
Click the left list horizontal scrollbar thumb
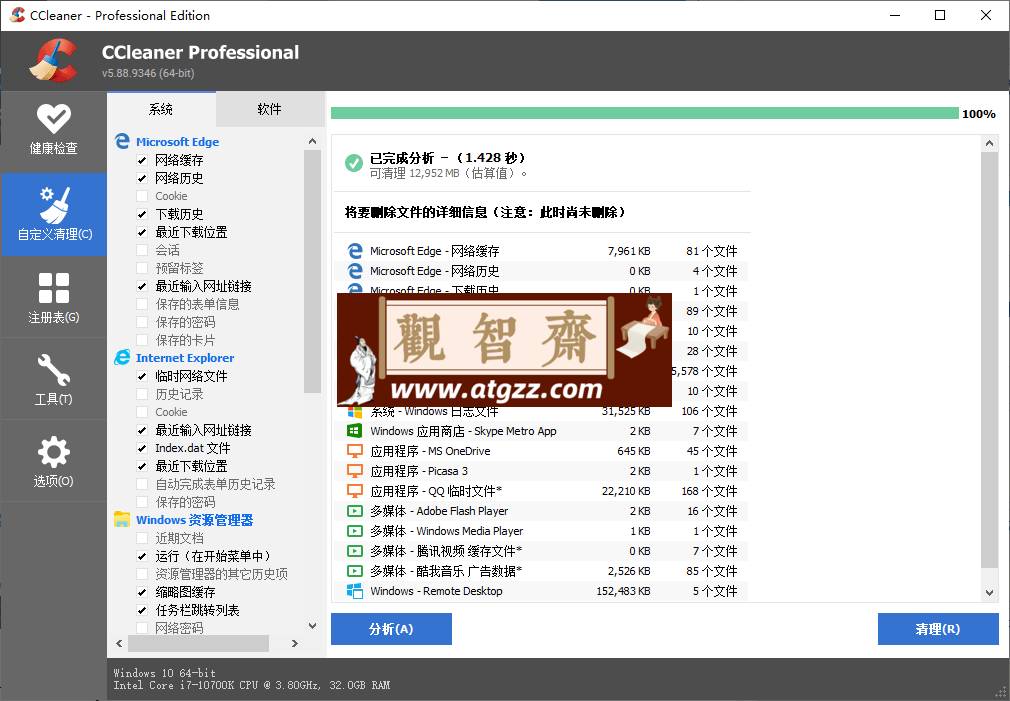(x=198, y=643)
